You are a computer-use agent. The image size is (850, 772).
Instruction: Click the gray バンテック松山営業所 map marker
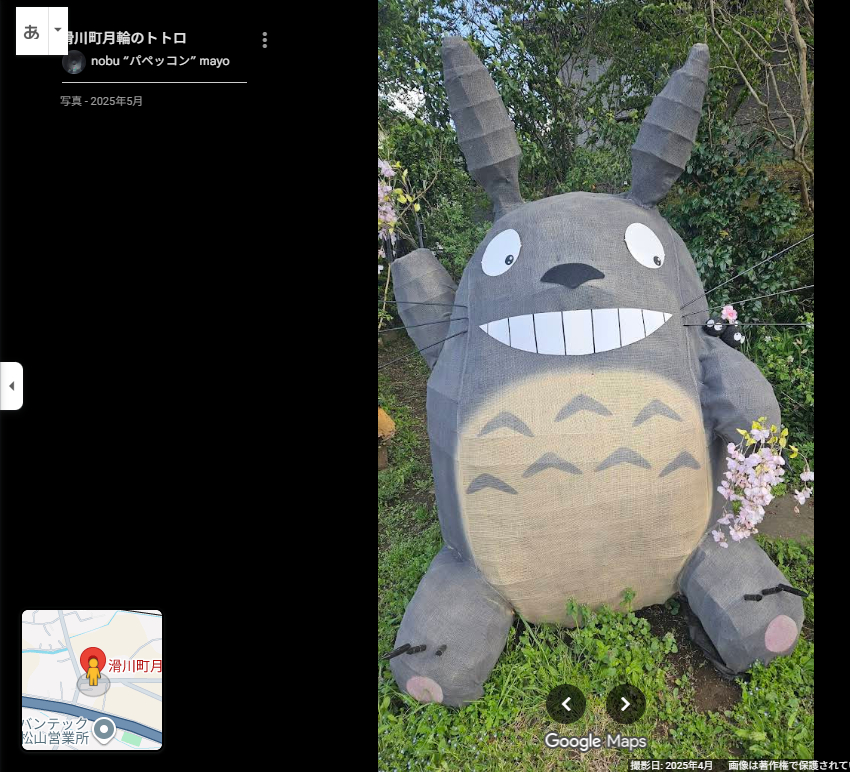tap(104, 727)
